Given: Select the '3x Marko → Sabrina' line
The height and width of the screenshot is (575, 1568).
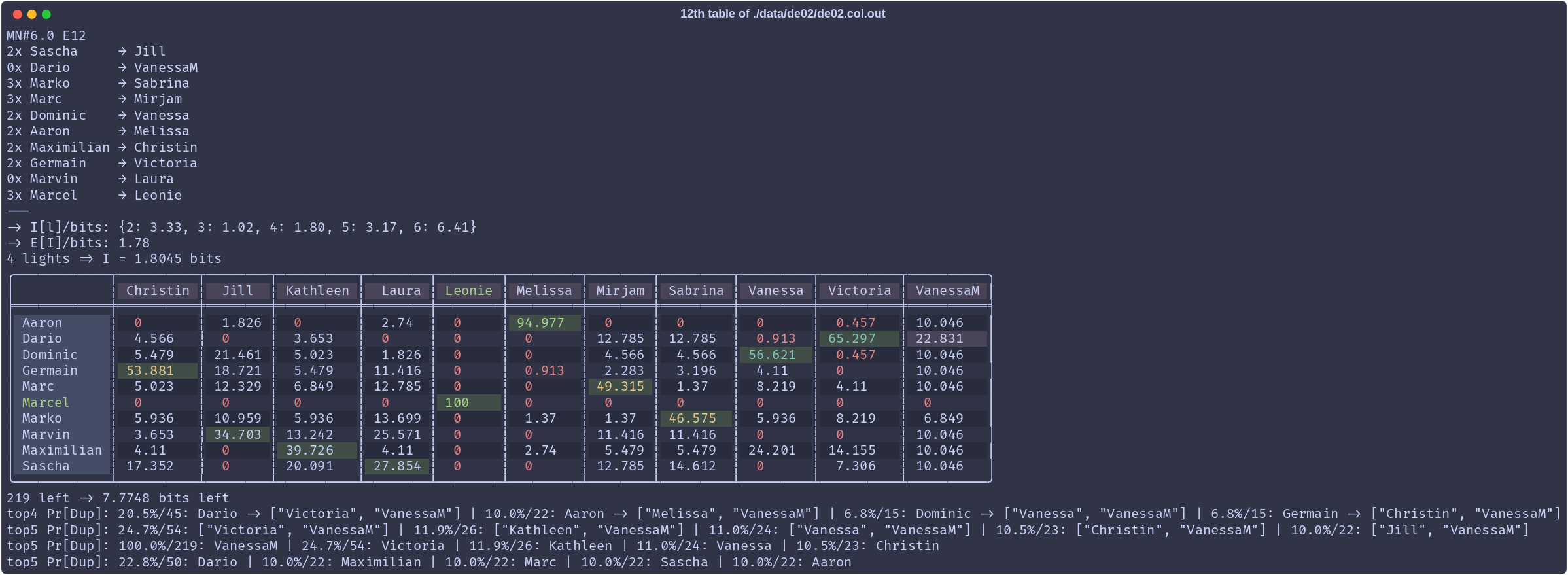Looking at the screenshot, I should 98,83.
